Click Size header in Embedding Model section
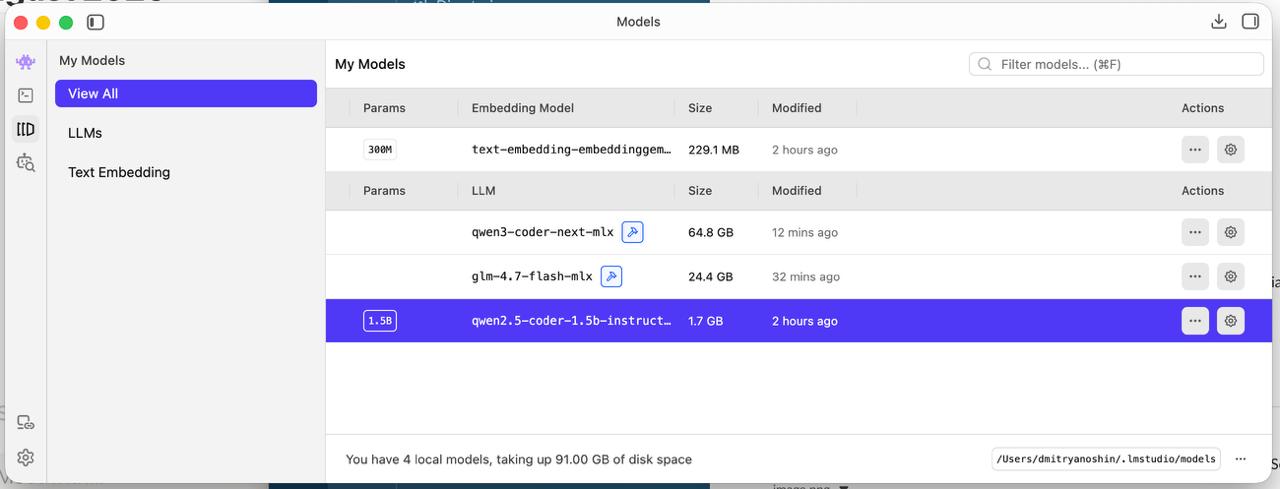 pyautogui.click(x=700, y=108)
